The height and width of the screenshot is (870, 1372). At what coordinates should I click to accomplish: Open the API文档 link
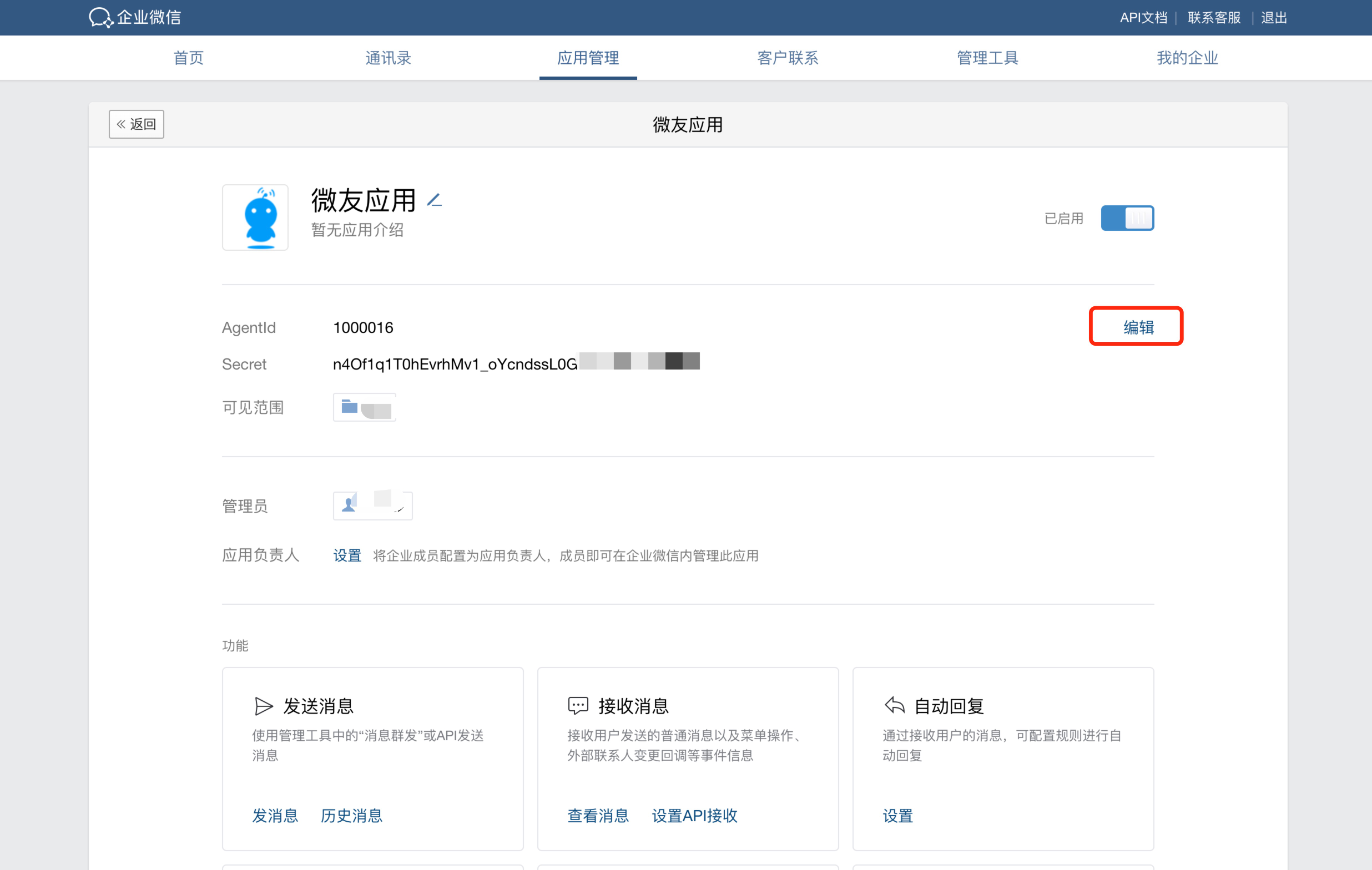(1143, 18)
